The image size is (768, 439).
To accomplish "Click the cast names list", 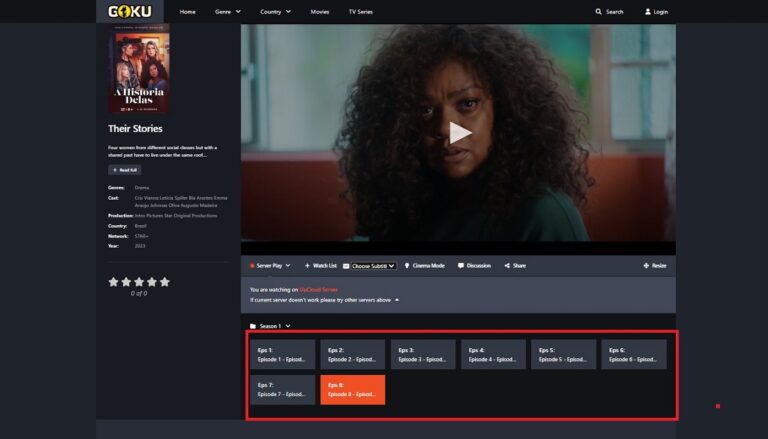I will (181, 201).
